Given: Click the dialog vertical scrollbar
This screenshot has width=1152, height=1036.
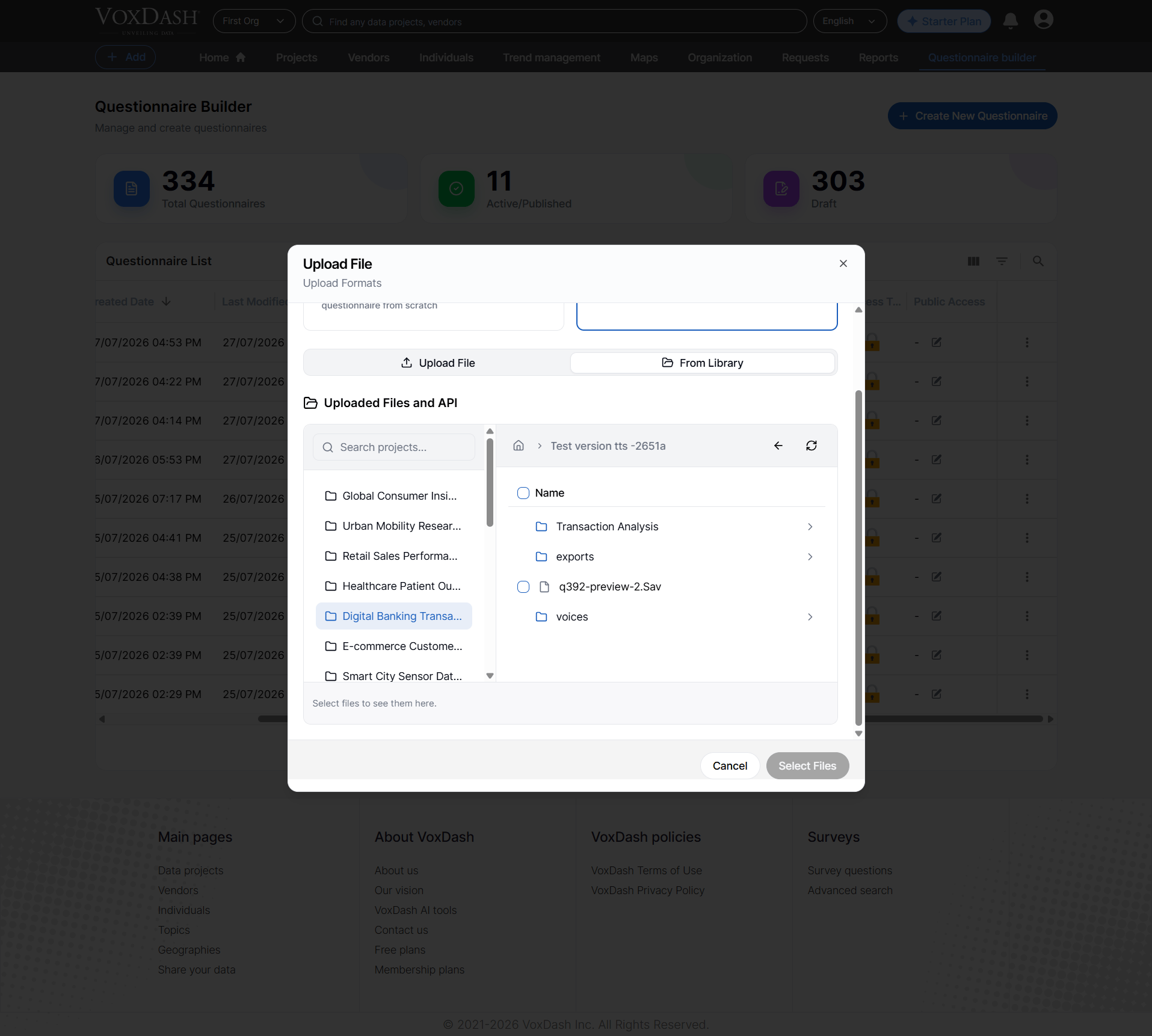Looking at the screenshot, I should [858, 558].
